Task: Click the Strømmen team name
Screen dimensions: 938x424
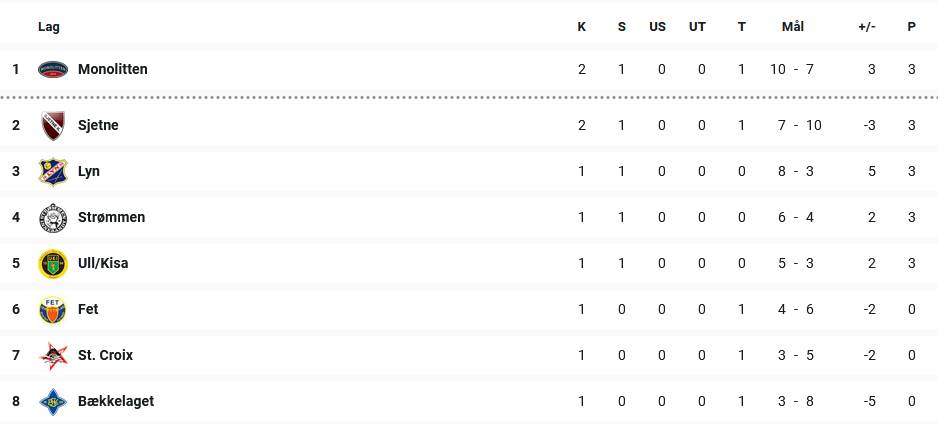Action: click(x=111, y=218)
